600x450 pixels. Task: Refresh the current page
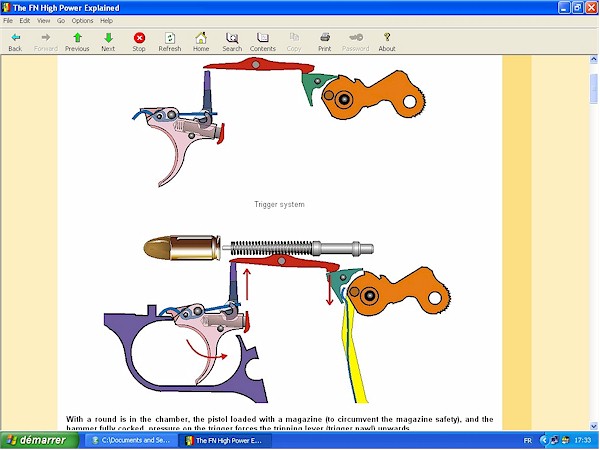coord(170,42)
